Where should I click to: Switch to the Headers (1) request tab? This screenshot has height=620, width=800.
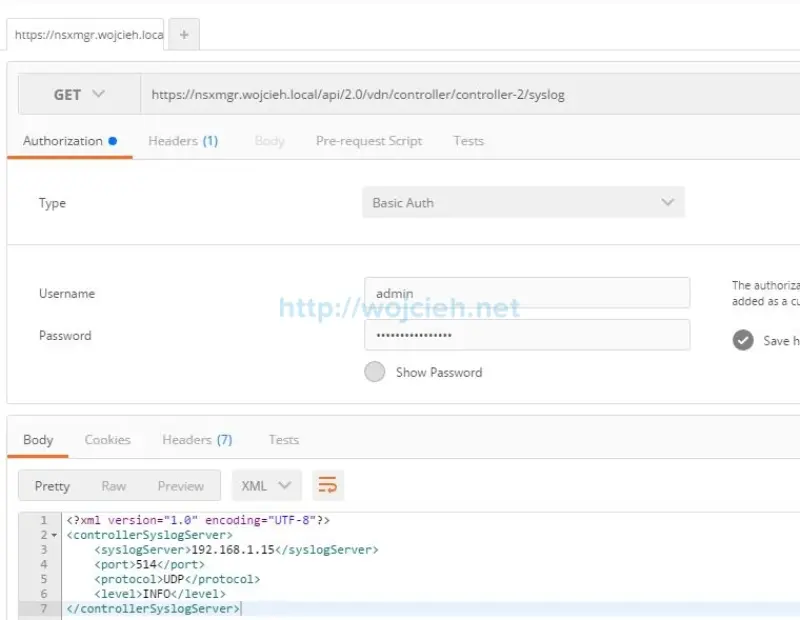click(183, 141)
